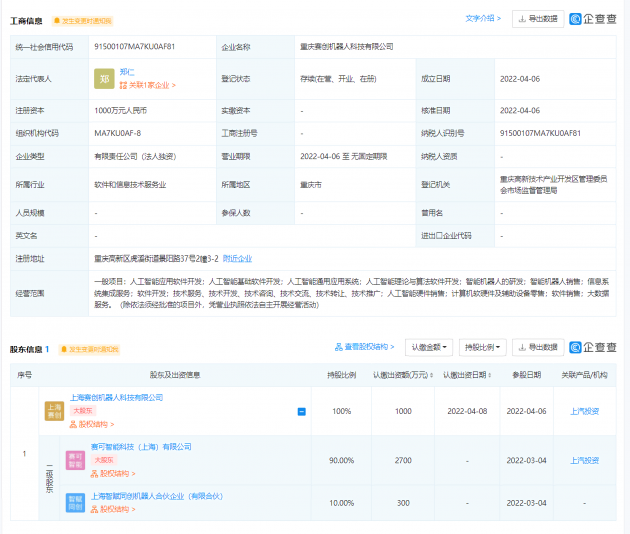Open 查看股权结构 equity structure link
Screen dimensions: 630x534
(364, 347)
